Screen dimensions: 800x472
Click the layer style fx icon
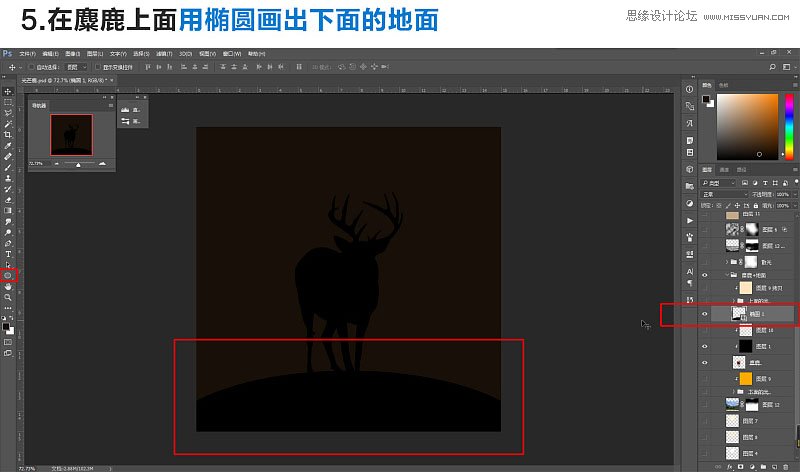(x=730, y=467)
